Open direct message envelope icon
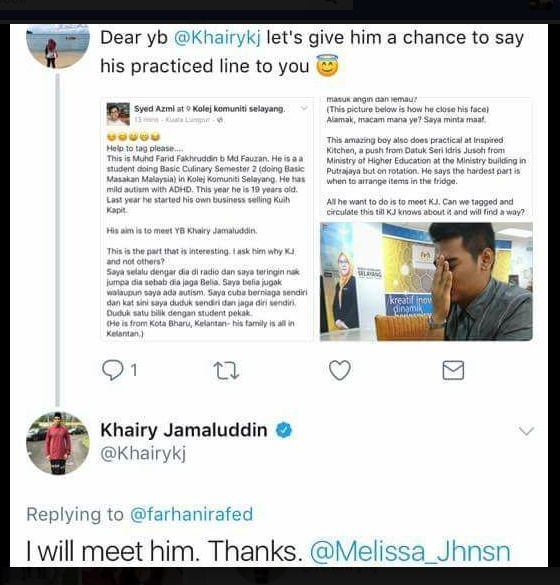This screenshot has height=585, width=560. [453, 370]
